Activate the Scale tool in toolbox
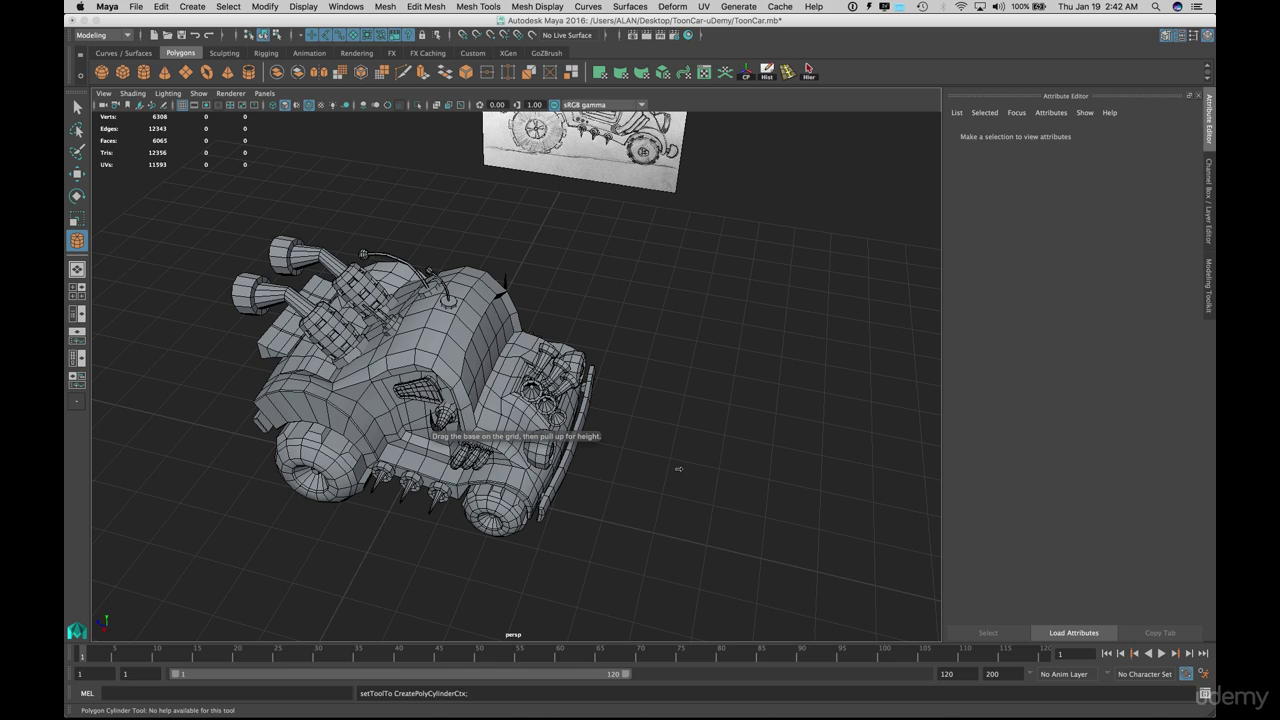 tap(77, 218)
